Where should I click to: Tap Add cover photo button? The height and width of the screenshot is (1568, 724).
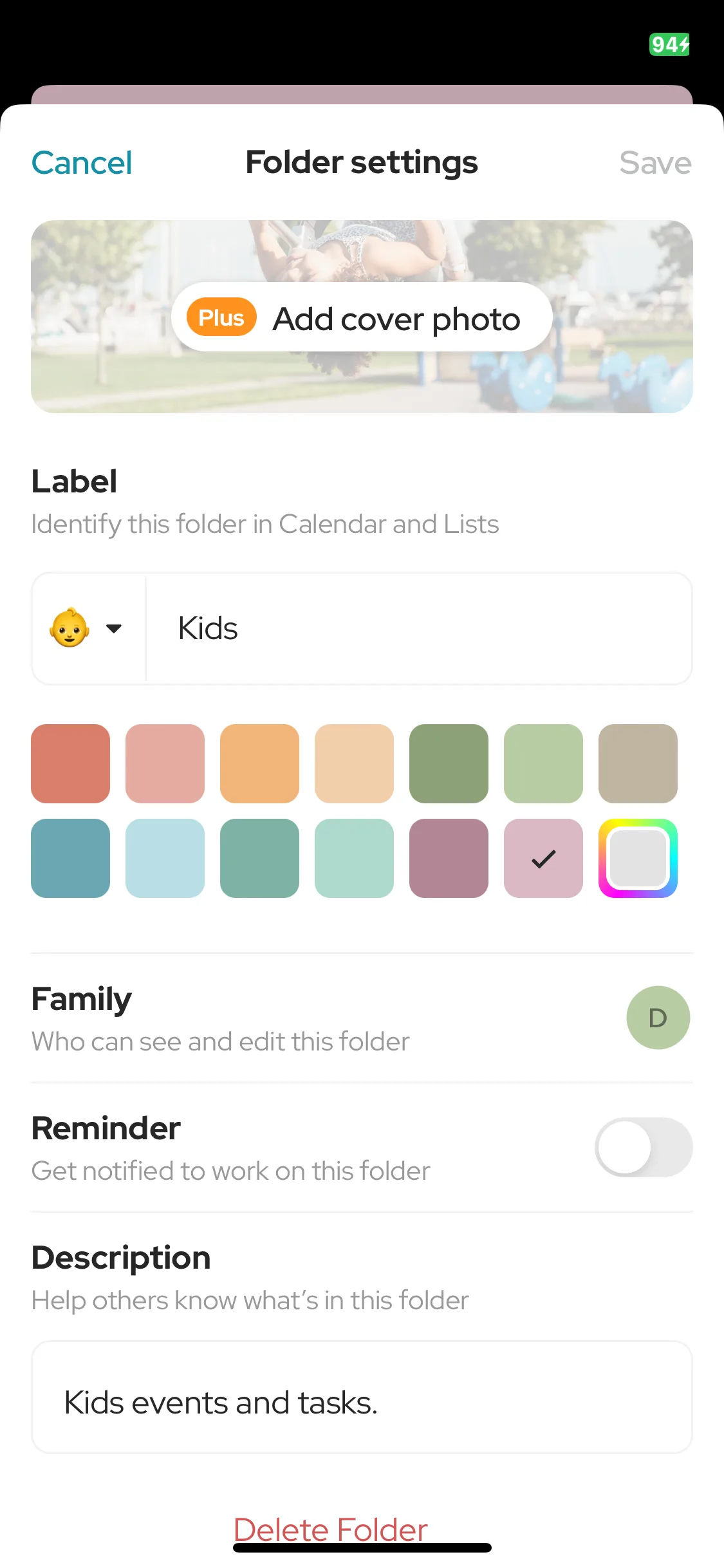362,317
